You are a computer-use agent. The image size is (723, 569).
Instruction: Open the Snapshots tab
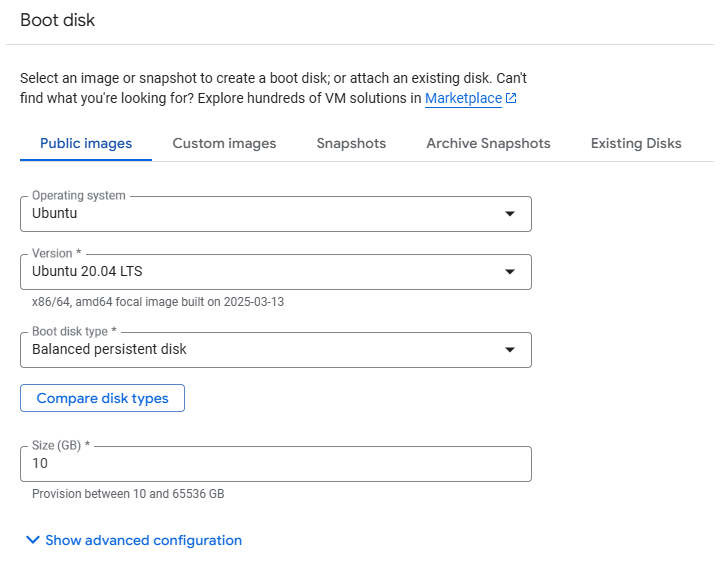[351, 143]
